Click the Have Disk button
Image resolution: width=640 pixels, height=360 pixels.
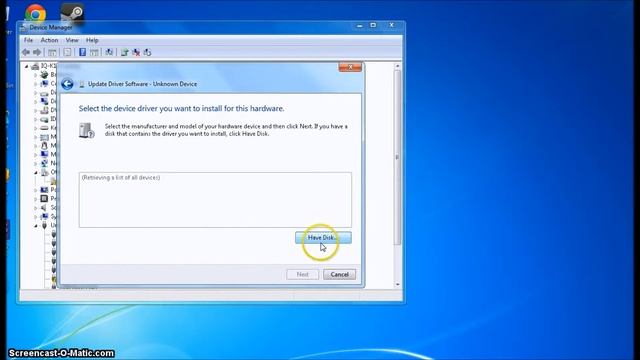point(323,238)
